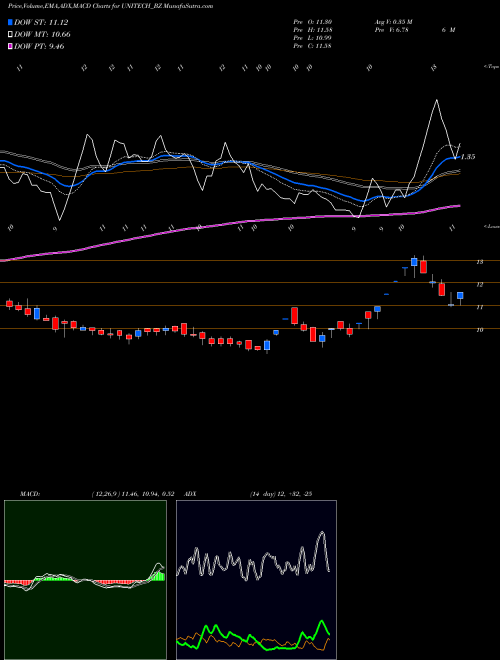Click the 'Pre H: 11.38' value
Screen dimensions: 500x660
[x=313, y=30]
